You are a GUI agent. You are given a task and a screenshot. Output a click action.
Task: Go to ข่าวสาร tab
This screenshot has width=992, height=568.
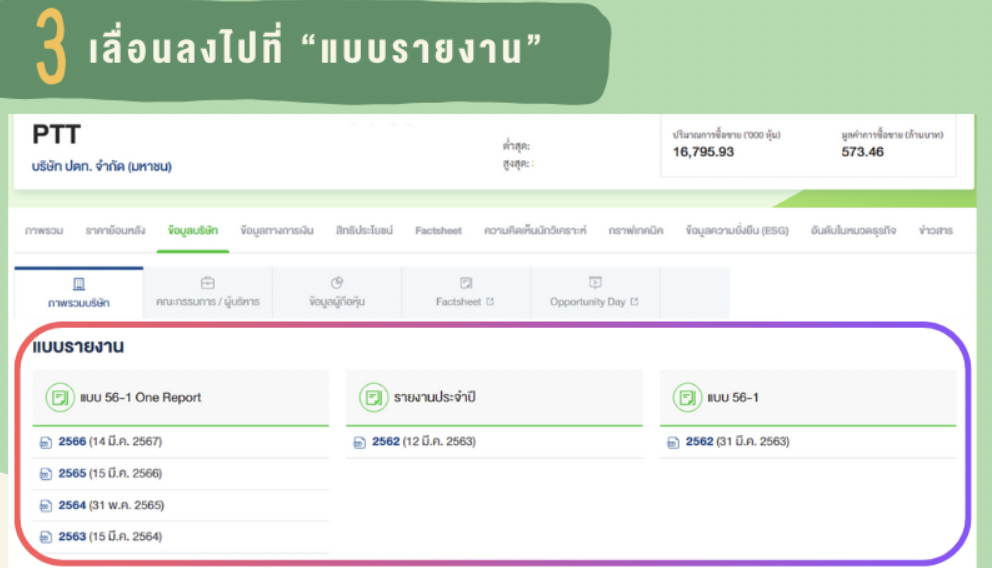click(935, 231)
